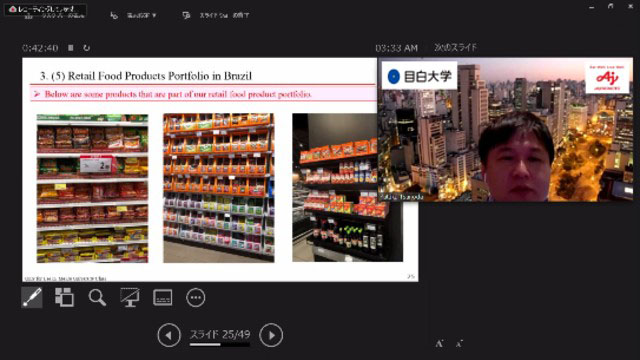Viewport: 640px width, 360px height.
Task: Click the current slide preview image
Action: 220,169
